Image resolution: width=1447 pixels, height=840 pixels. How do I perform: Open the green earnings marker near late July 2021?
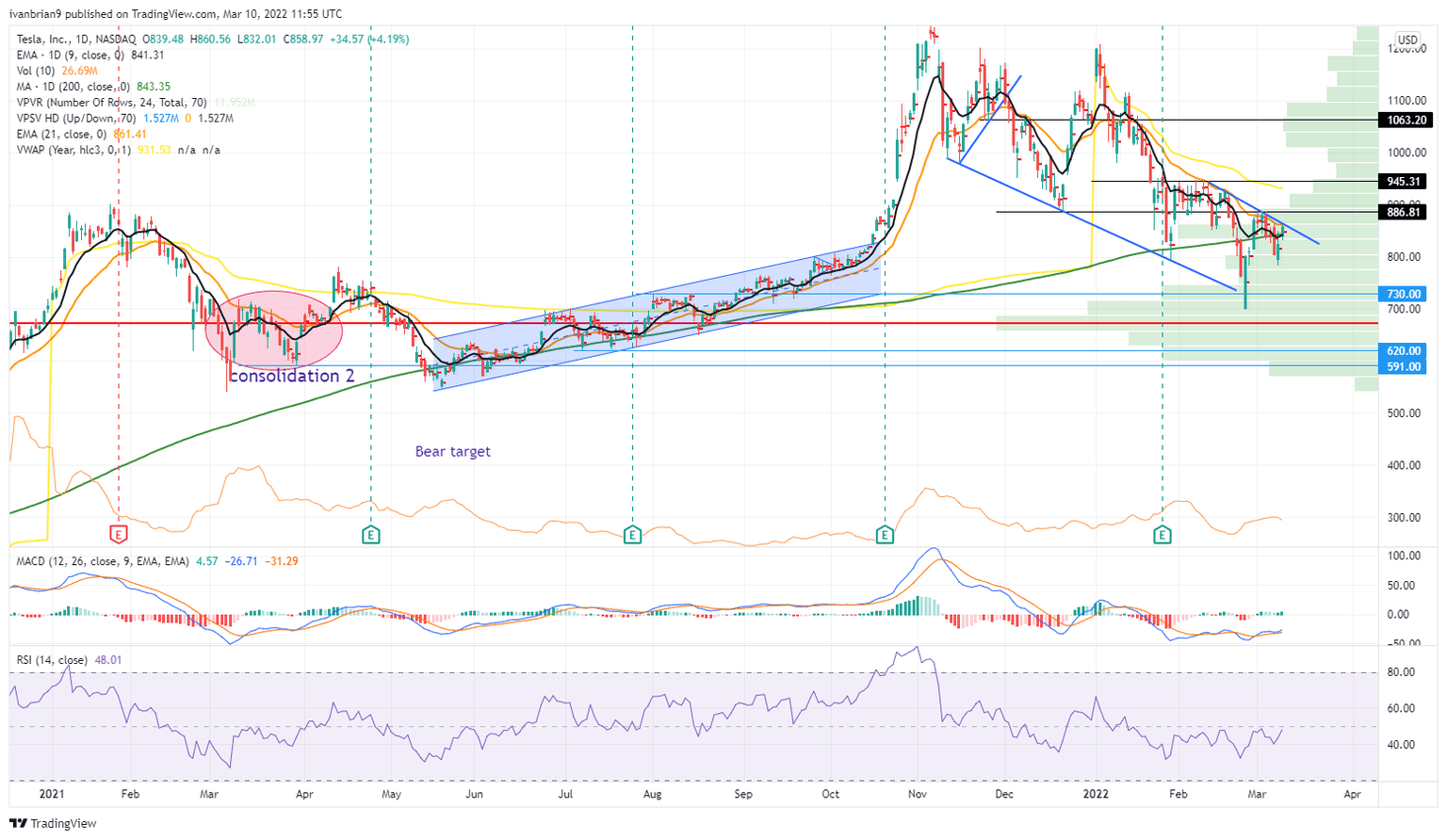point(632,535)
